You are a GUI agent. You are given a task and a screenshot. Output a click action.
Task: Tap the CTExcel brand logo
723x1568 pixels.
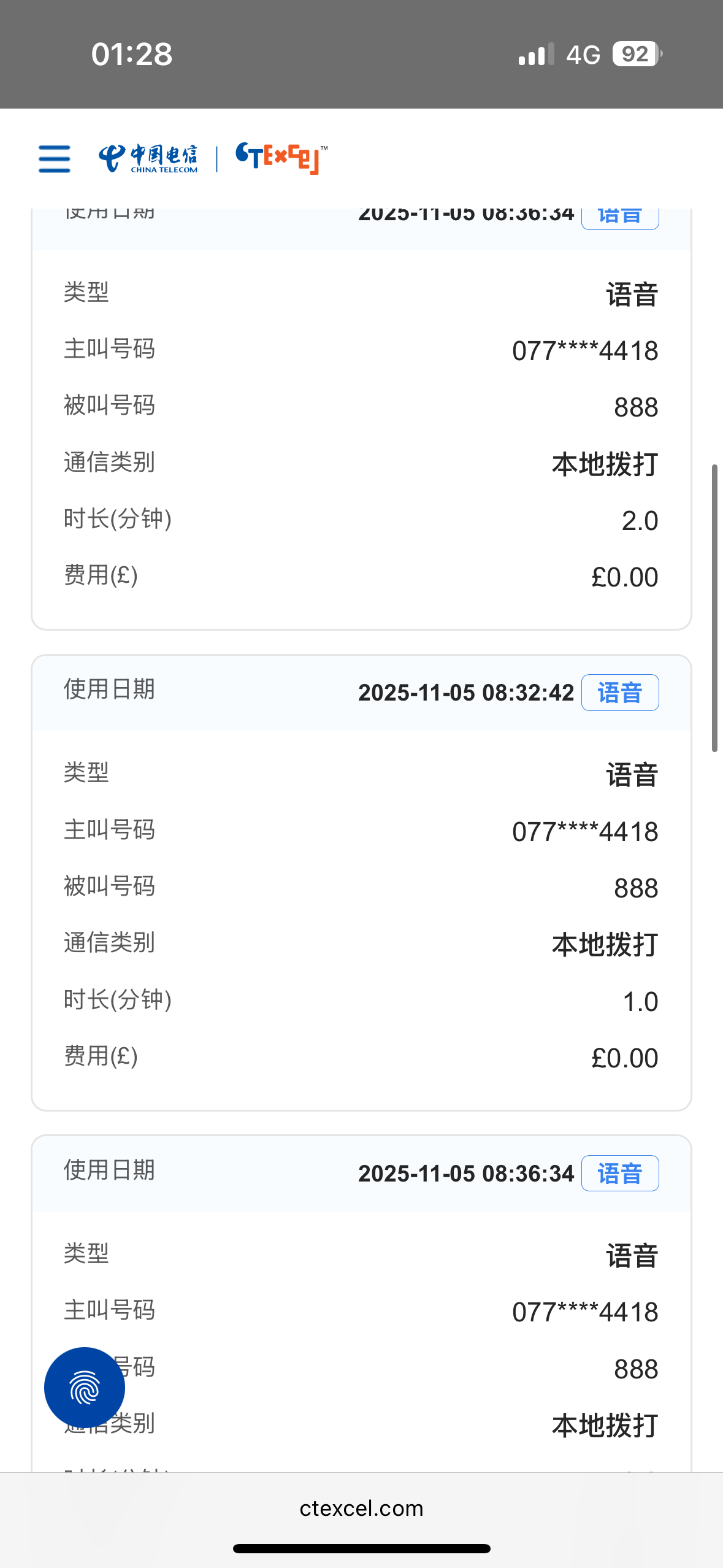(x=281, y=158)
